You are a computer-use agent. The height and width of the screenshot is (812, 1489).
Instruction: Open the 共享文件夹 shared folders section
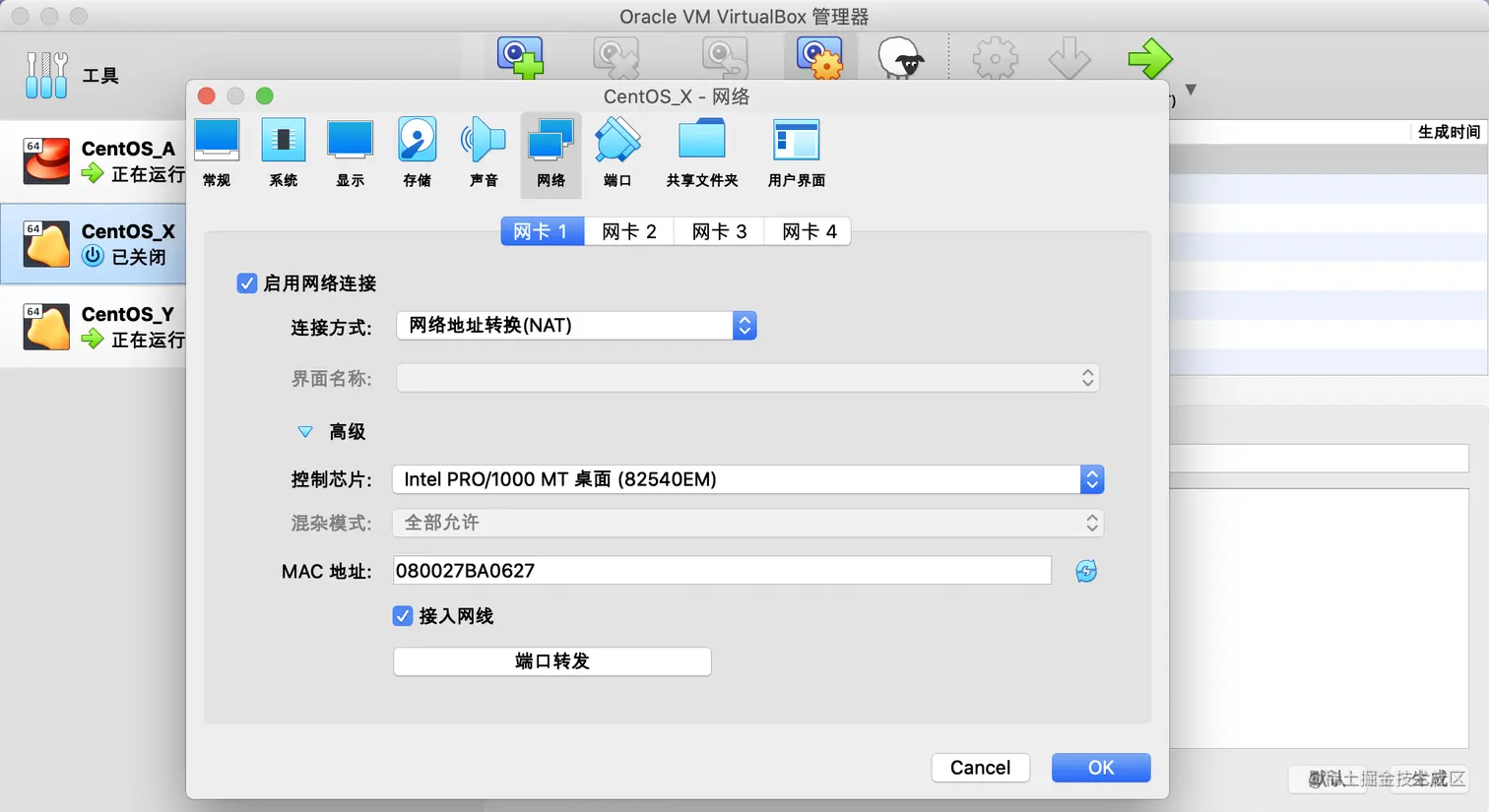pos(702,153)
